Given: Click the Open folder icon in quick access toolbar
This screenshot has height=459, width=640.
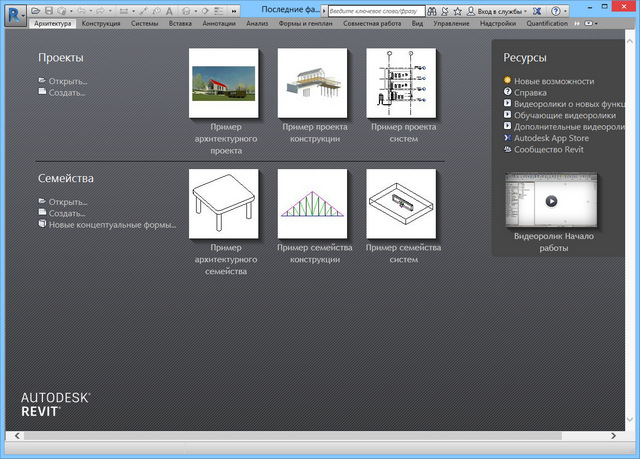Looking at the screenshot, I should [35, 9].
